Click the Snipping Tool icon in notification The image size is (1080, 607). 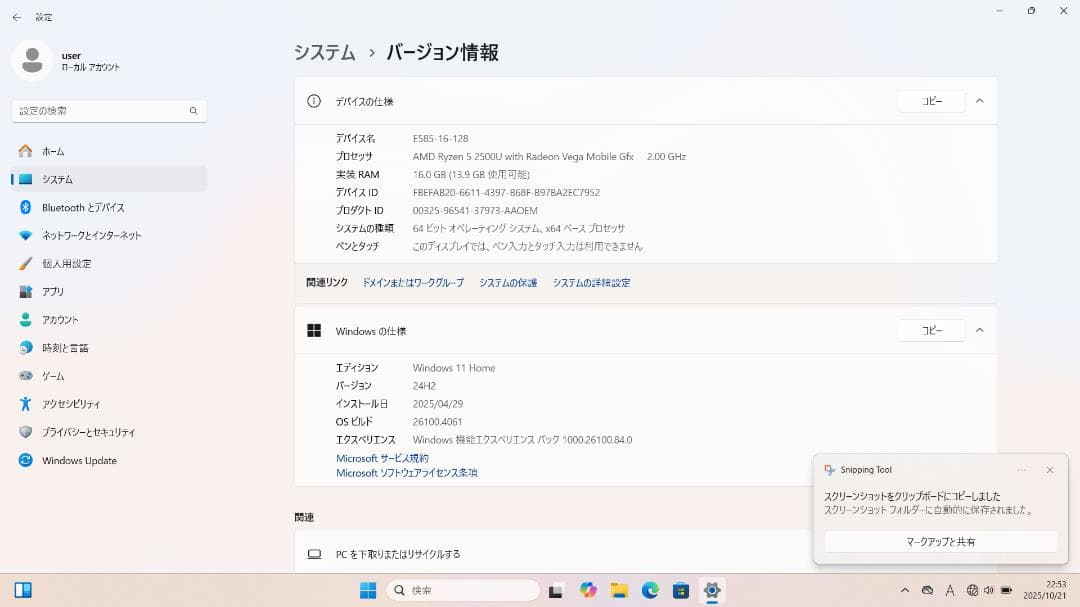coord(829,470)
